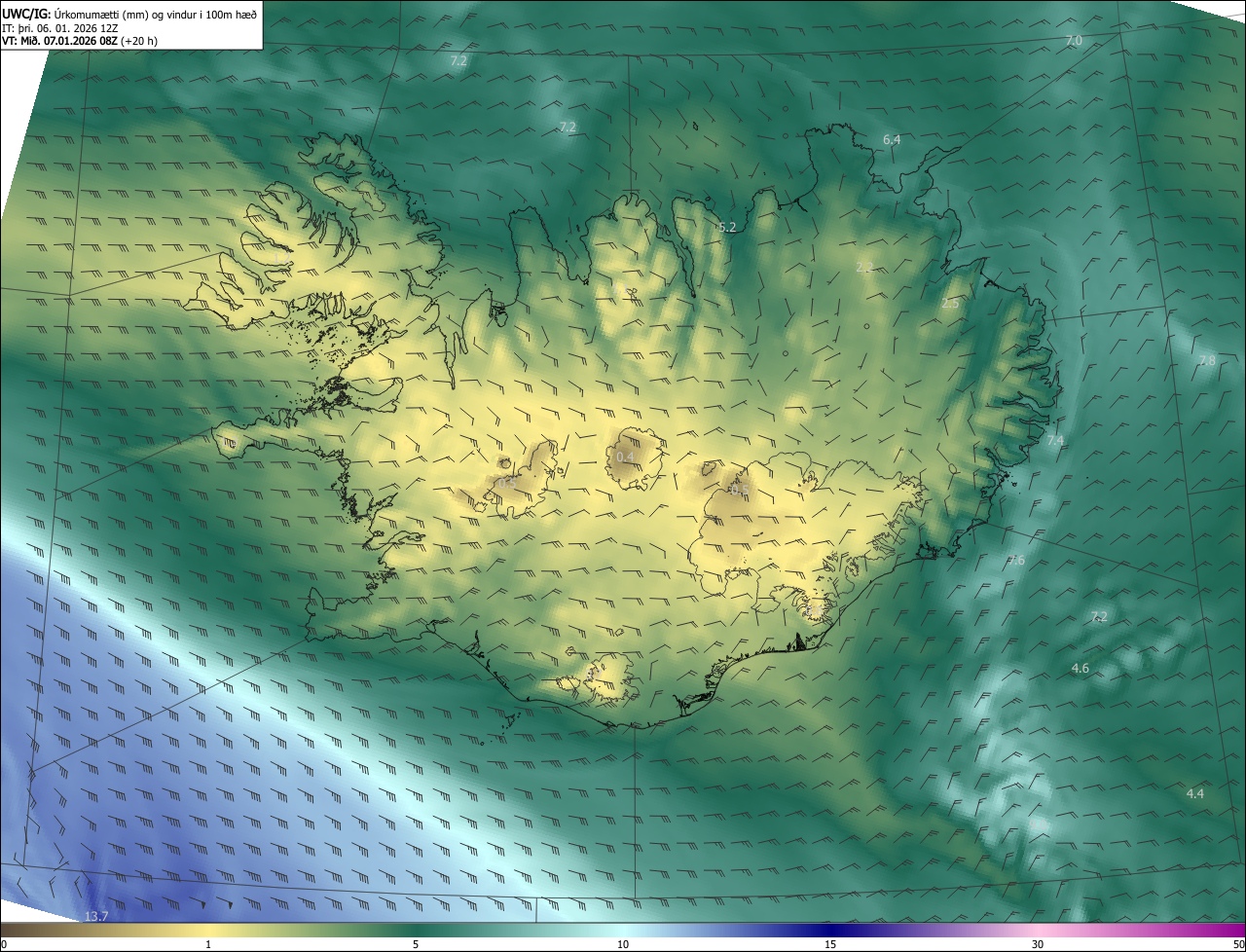Click the 1 tick label on the colour scale
Screen dimensions: 1246x952
click(x=208, y=944)
